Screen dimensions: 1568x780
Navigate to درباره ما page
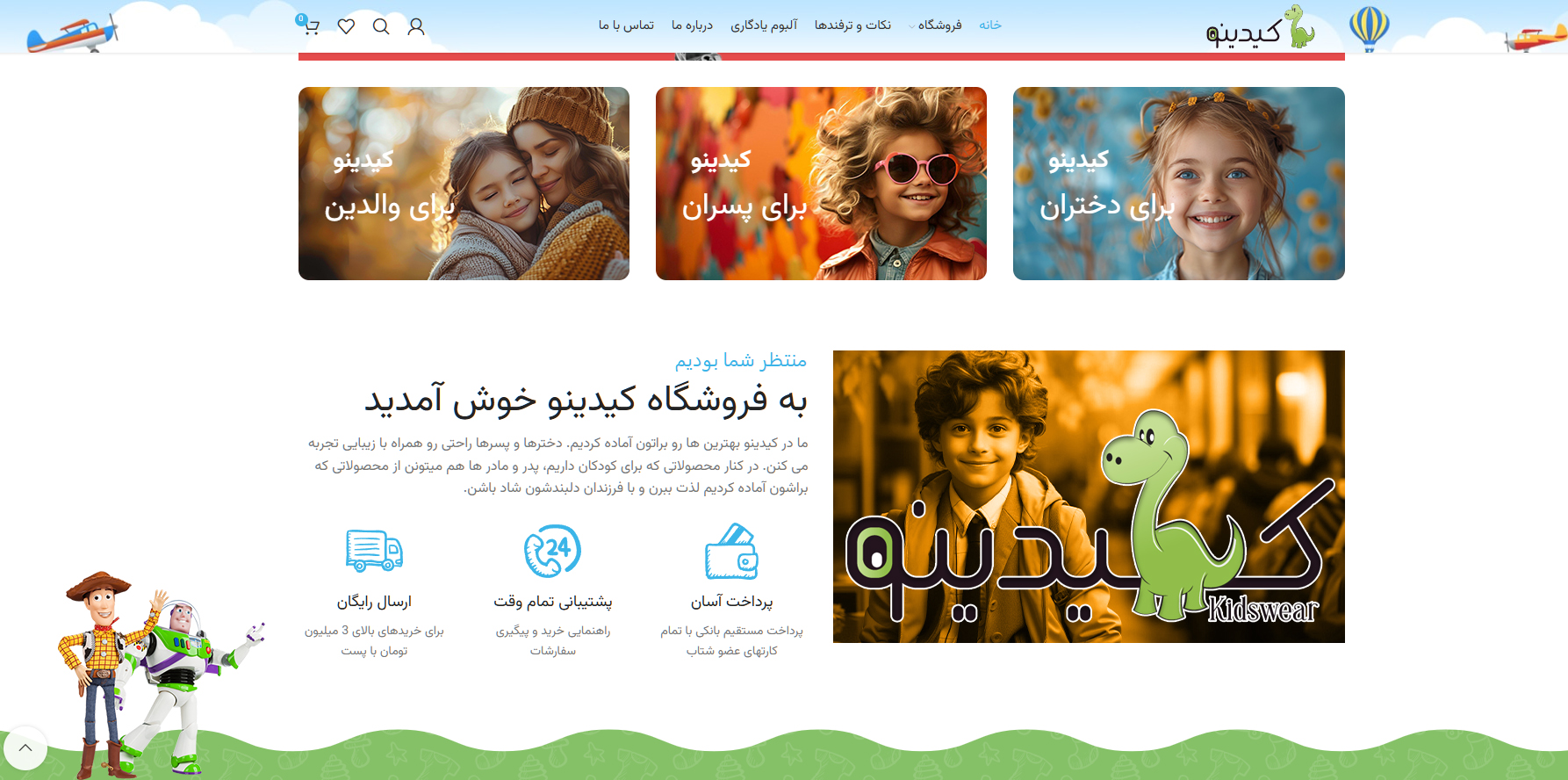(x=692, y=25)
